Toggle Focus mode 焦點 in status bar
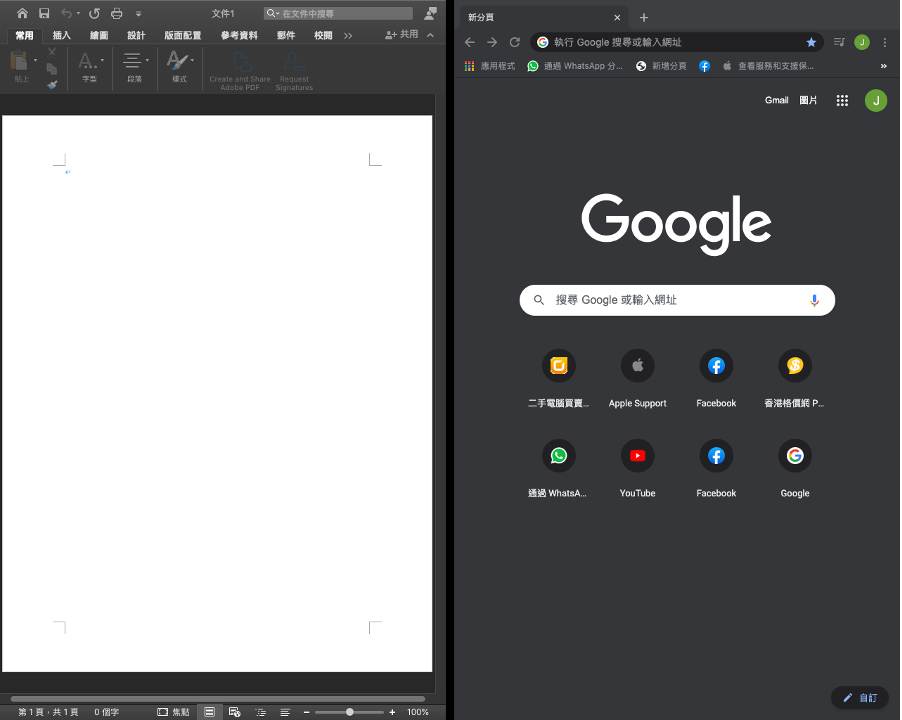The height and width of the screenshot is (720, 902). point(173,712)
